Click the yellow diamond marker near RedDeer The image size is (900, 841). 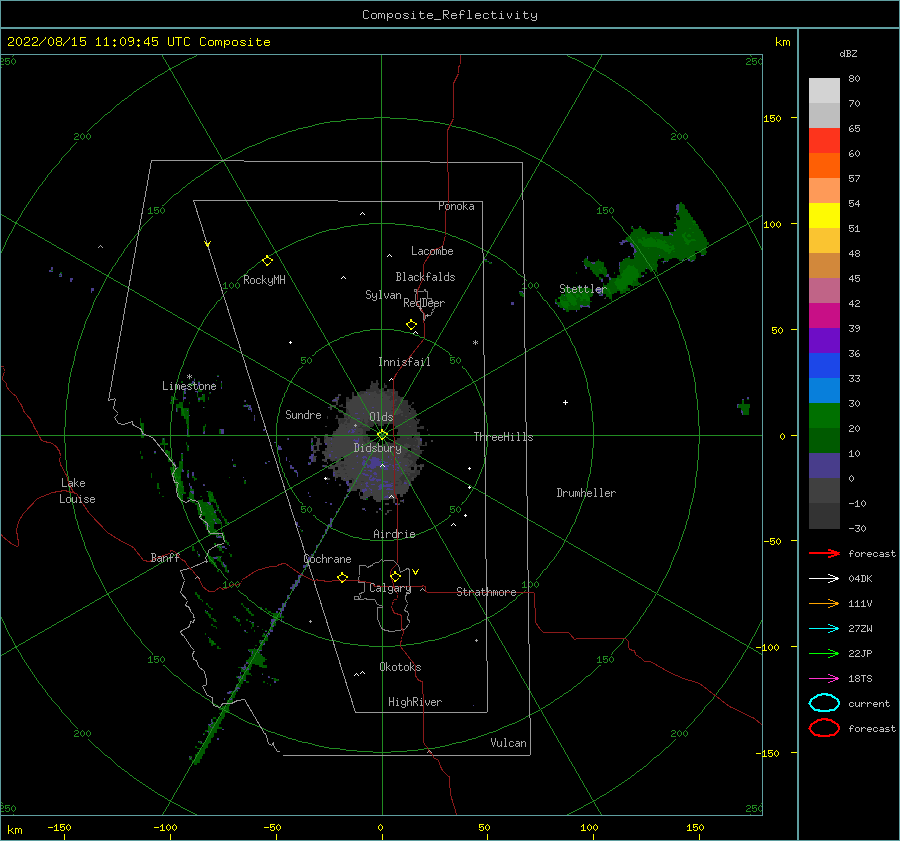pos(412,325)
